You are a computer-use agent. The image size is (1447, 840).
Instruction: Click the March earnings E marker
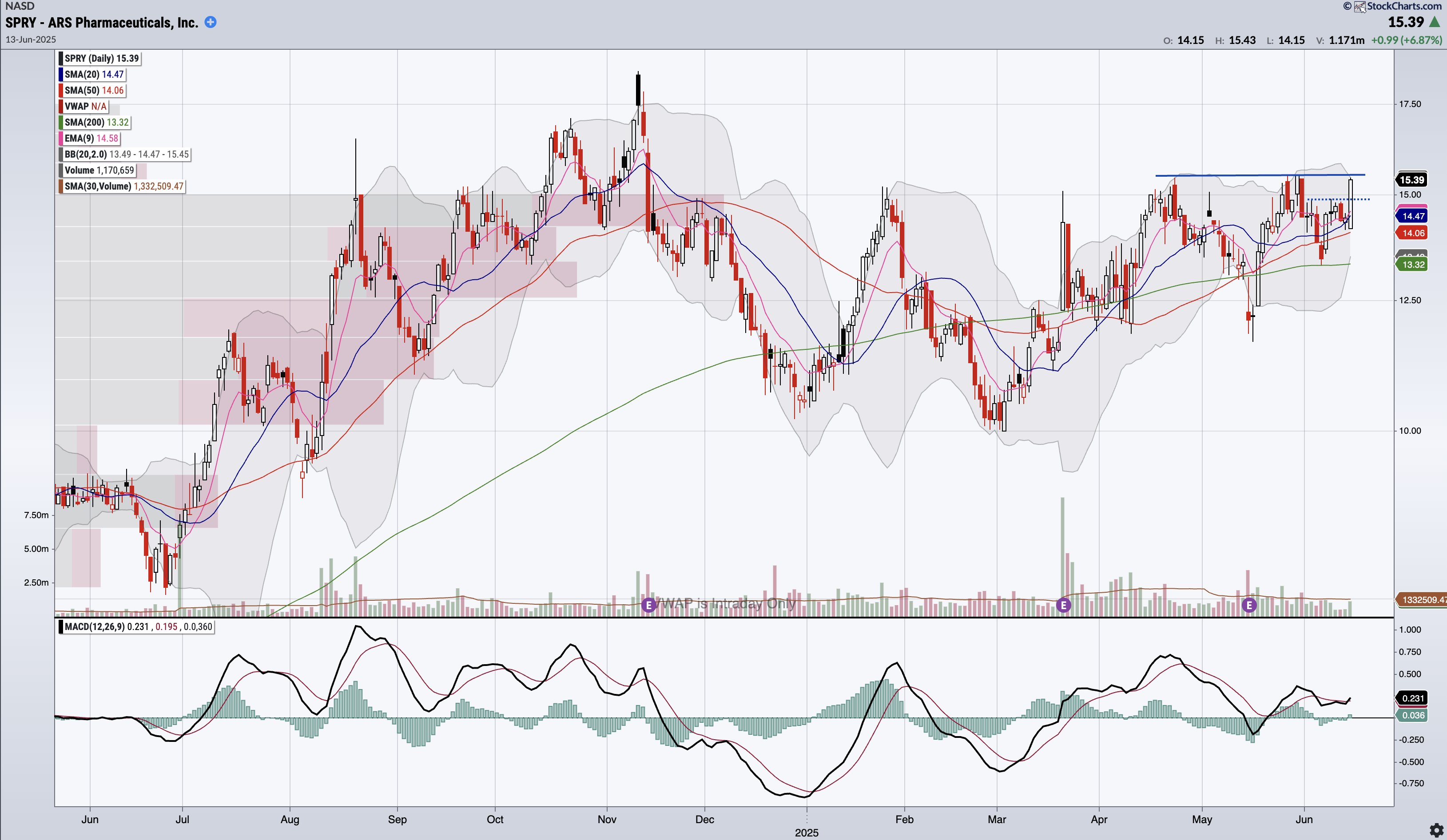click(1063, 605)
